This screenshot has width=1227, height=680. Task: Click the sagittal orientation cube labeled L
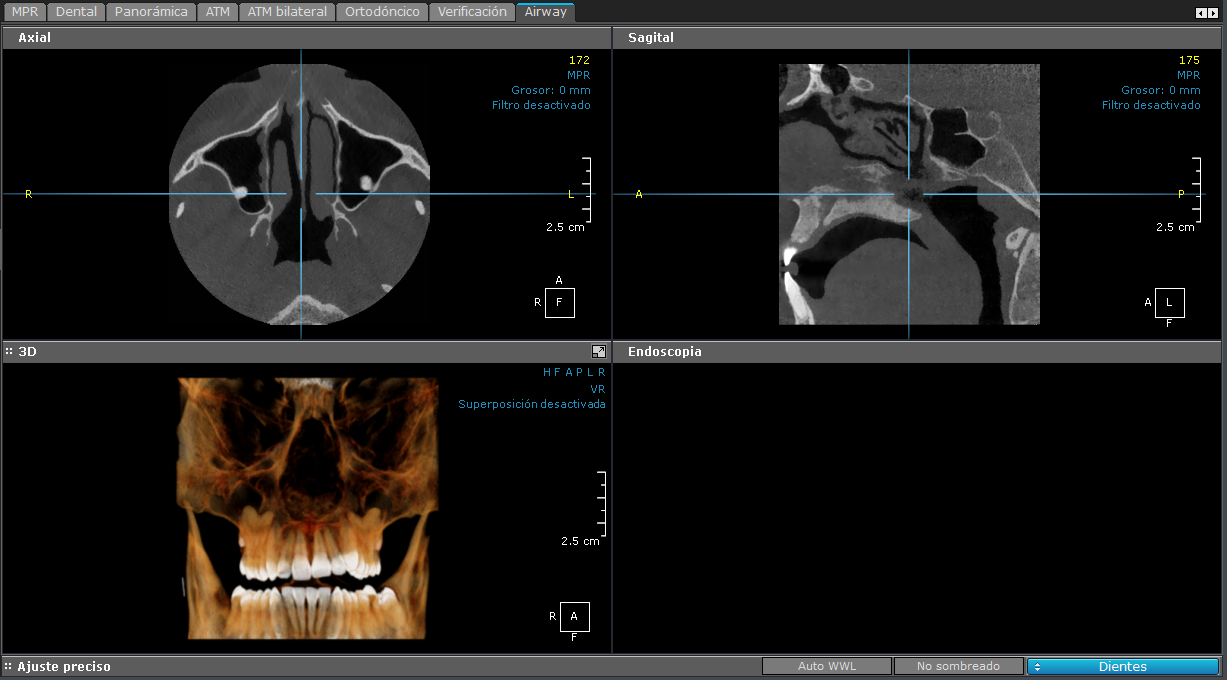pos(1170,302)
